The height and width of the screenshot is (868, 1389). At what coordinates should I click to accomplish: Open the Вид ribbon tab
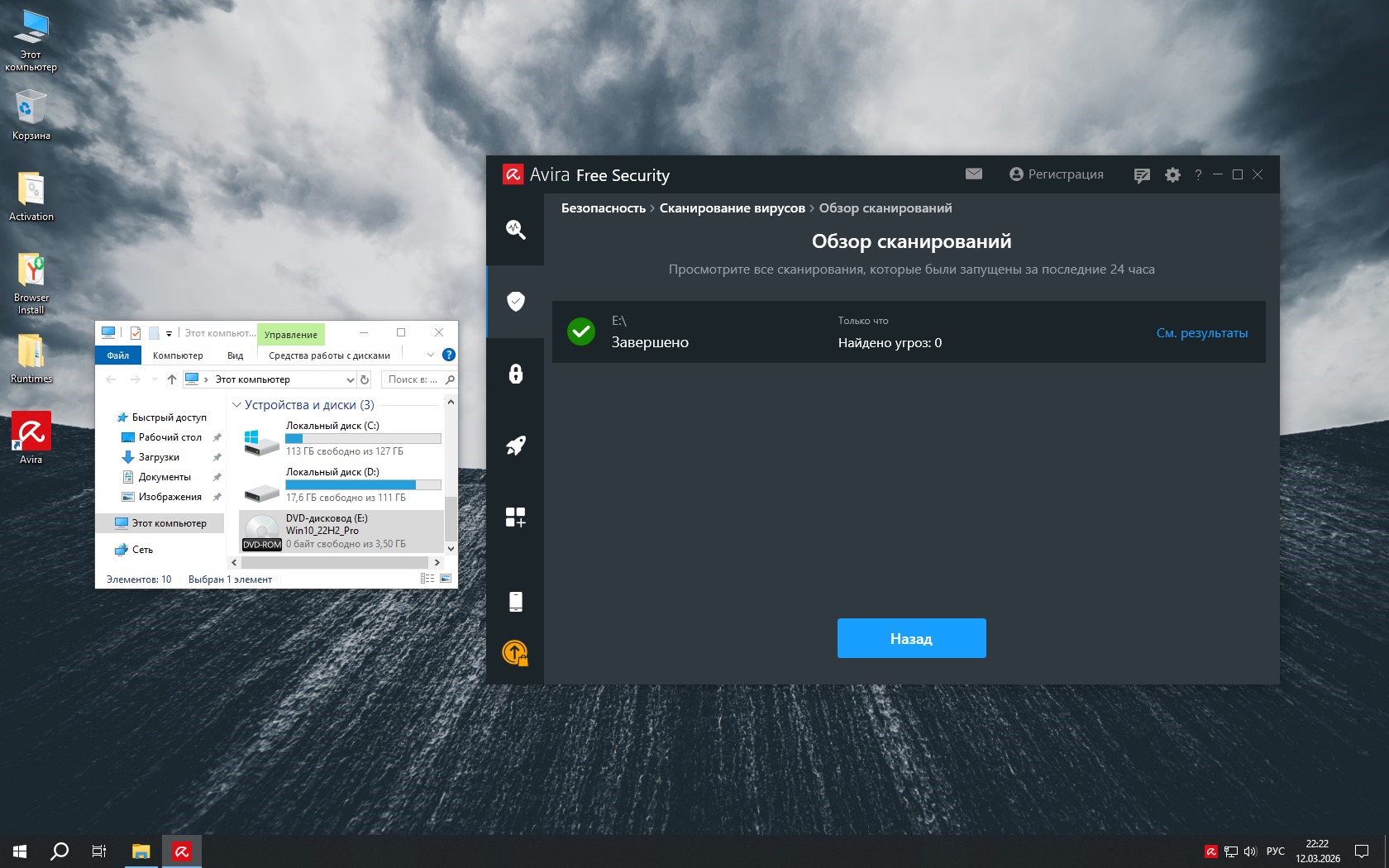tap(236, 355)
